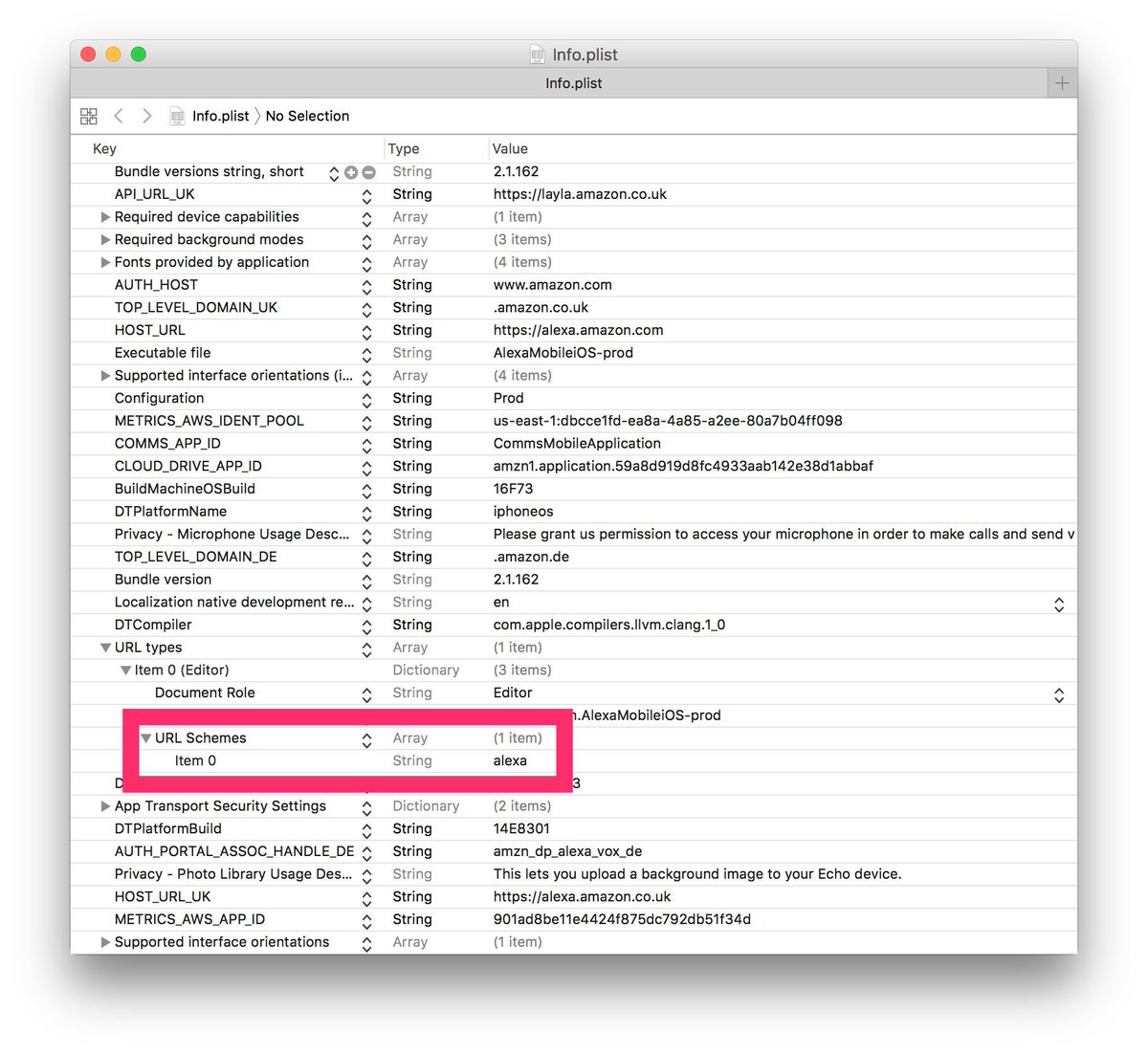
Task: Expand App Transport Security Settings dictionary
Action: (105, 806)
